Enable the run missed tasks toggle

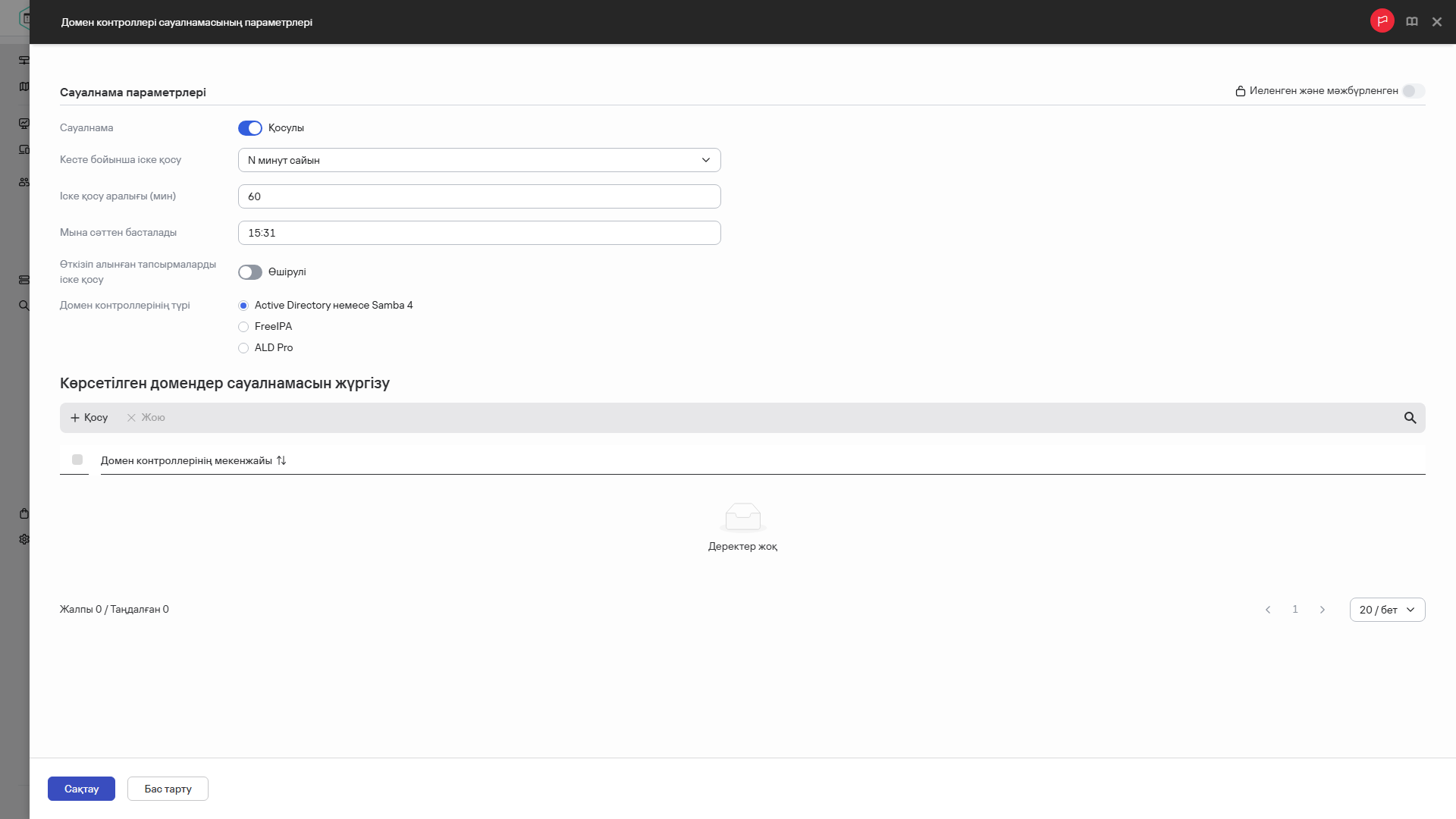coord(249,272)
